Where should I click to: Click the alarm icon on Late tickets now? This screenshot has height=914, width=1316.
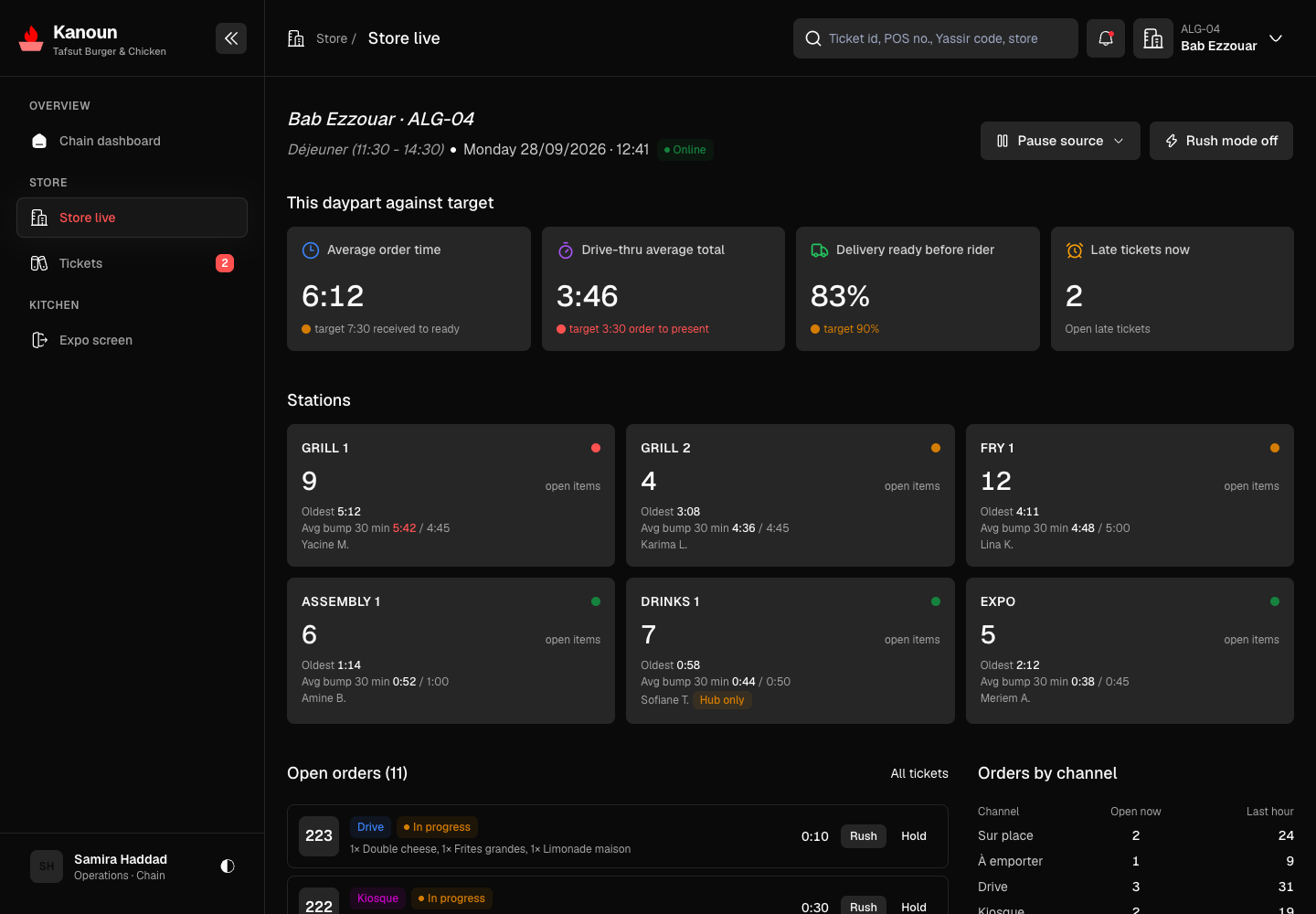coord(1075,250)
